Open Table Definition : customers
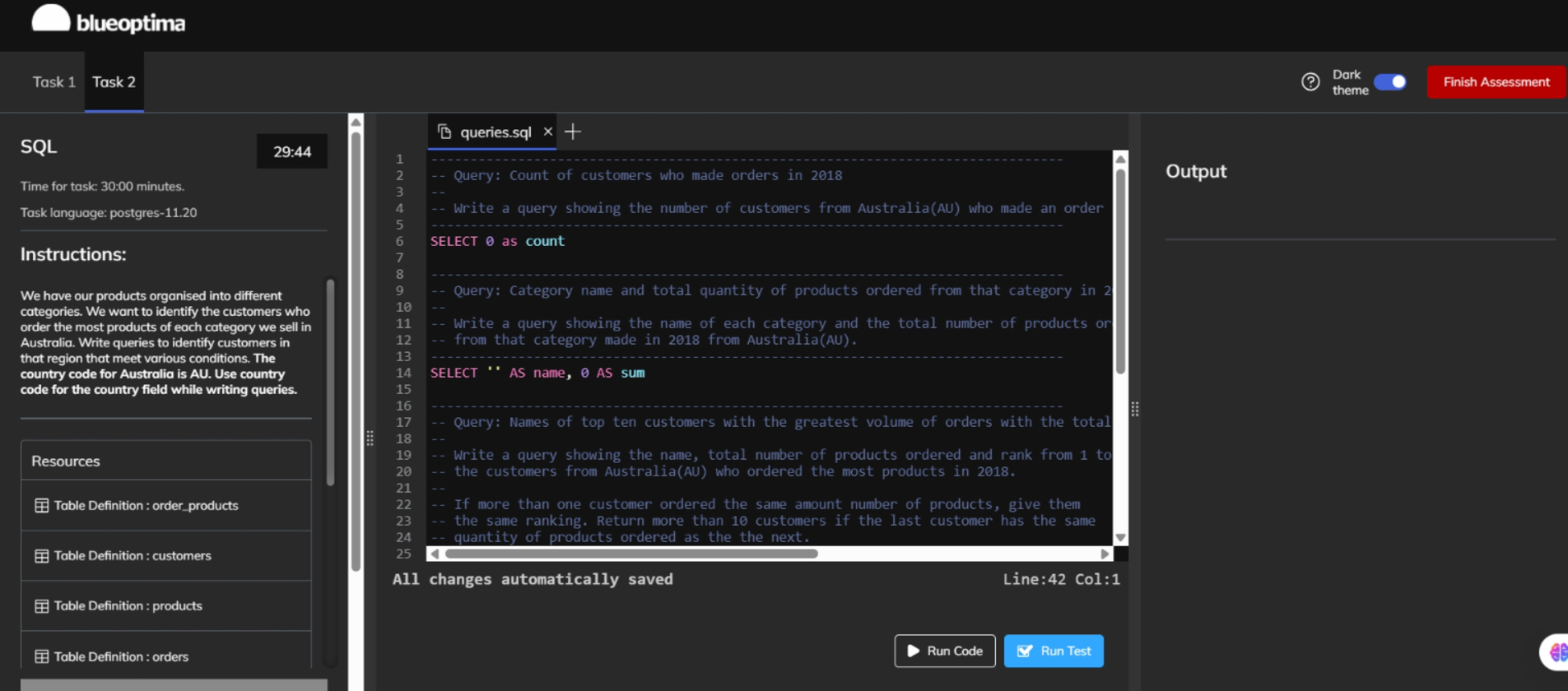 (x=166, y=555)
